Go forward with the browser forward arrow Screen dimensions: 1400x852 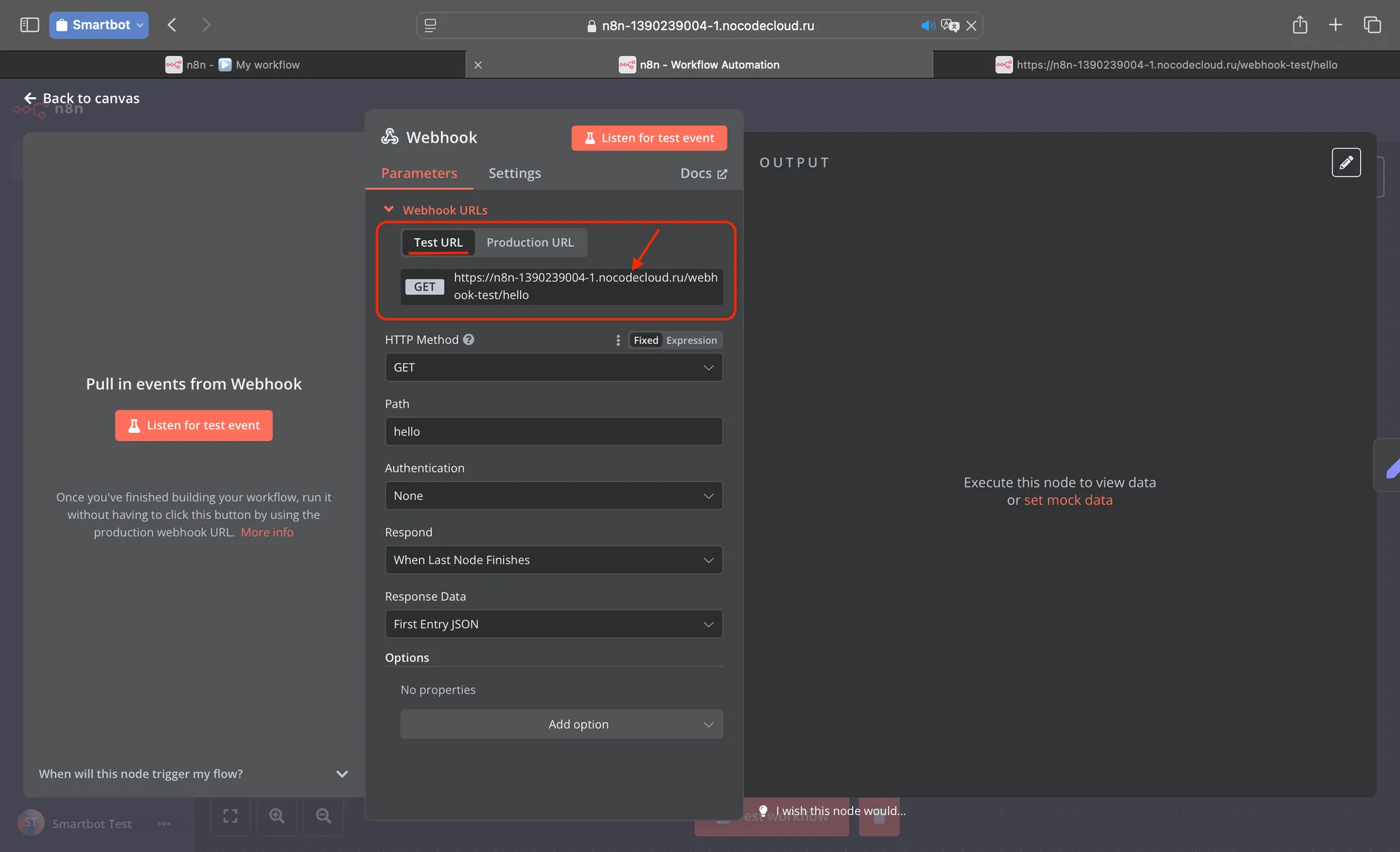(x=206, y=25)
